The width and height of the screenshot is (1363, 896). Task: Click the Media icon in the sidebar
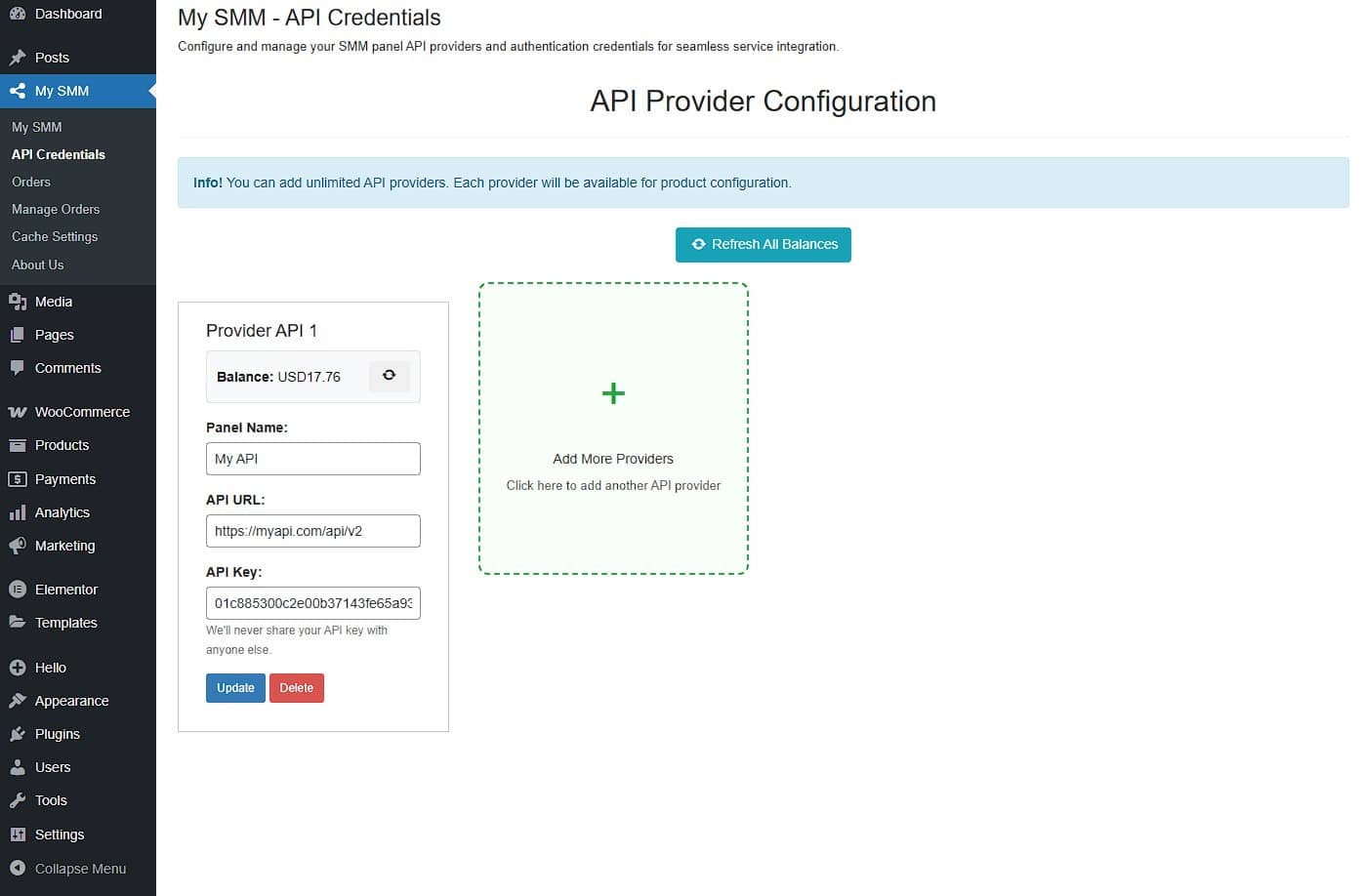click(18, 302)
